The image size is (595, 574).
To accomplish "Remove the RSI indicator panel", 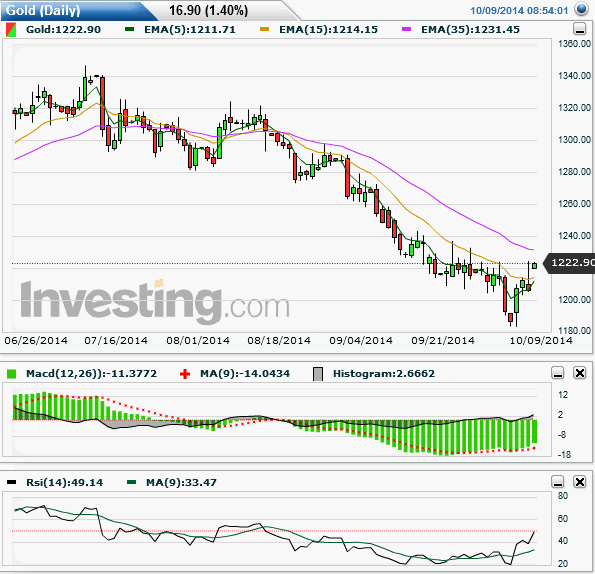I will [x=580, y=482].
